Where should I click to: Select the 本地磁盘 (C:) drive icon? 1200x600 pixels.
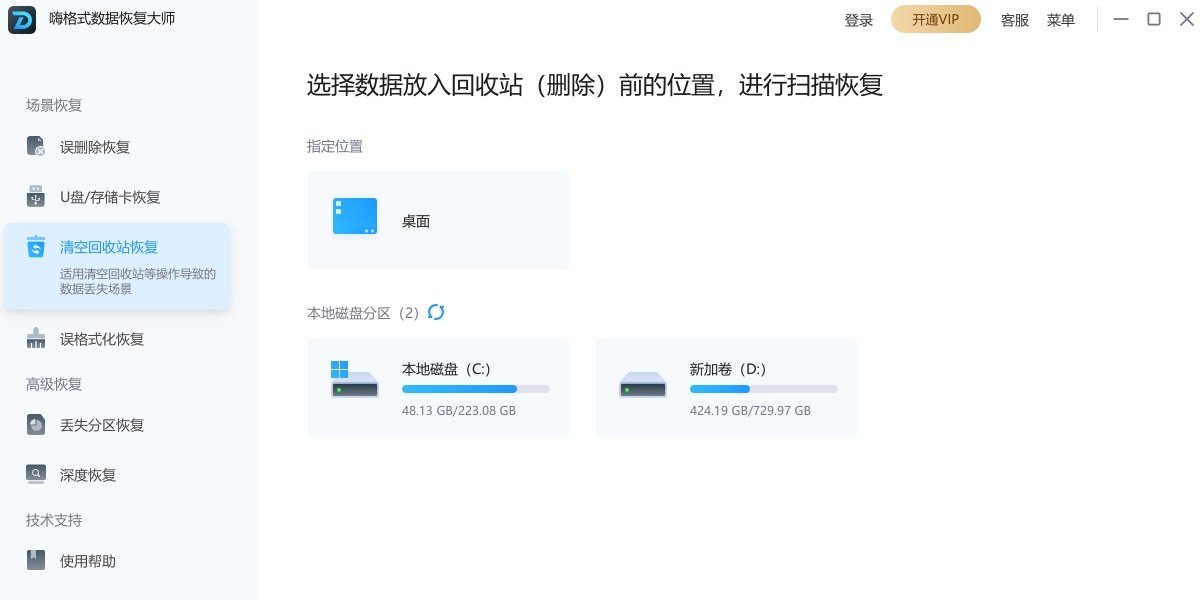355,380
